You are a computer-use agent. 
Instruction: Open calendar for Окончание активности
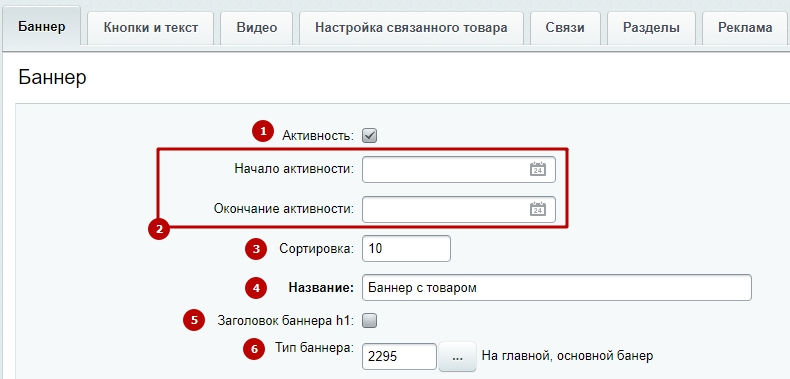(538, 209)
